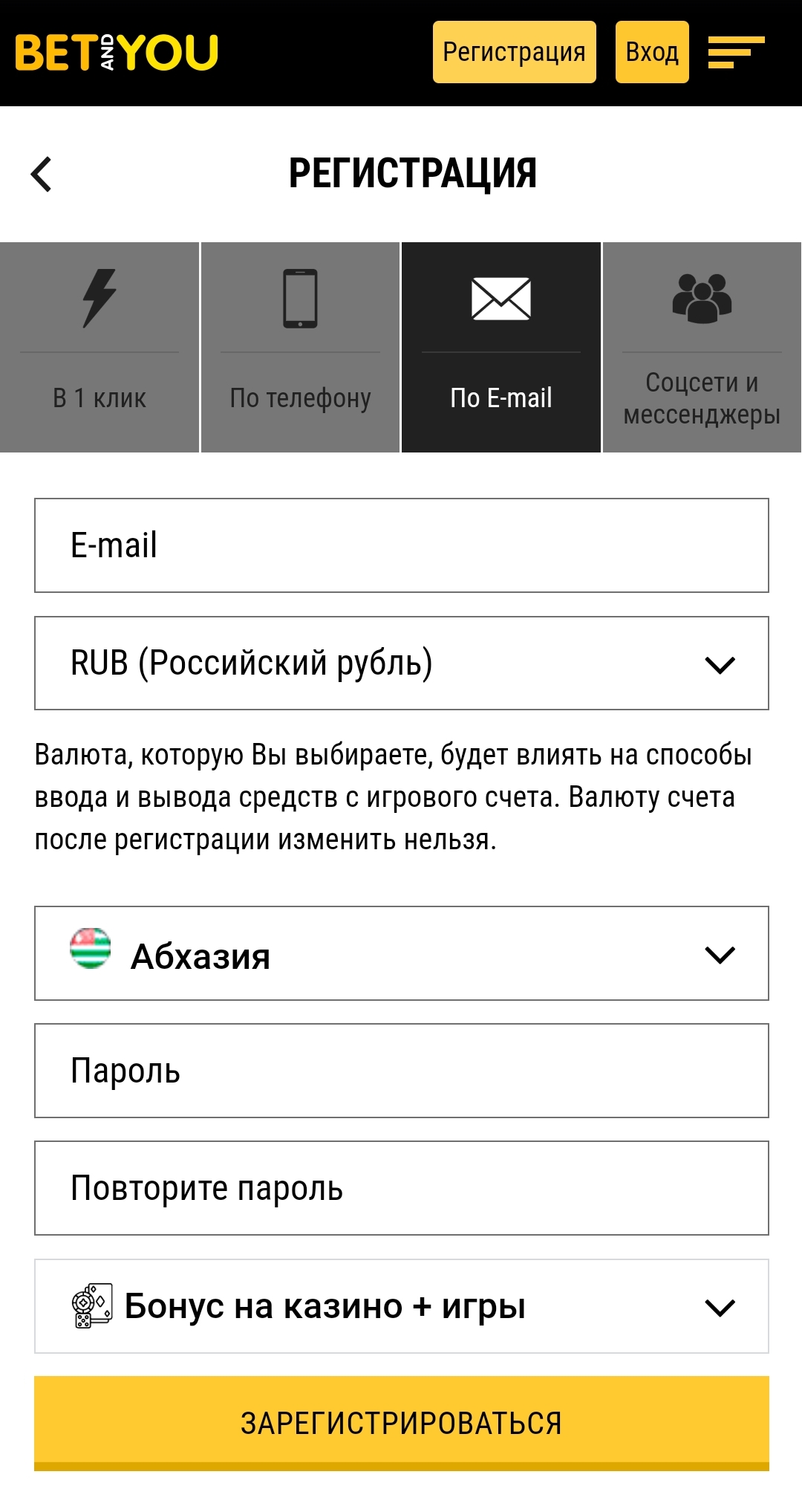Click the Abkhazia flag icon

(91, 949)
